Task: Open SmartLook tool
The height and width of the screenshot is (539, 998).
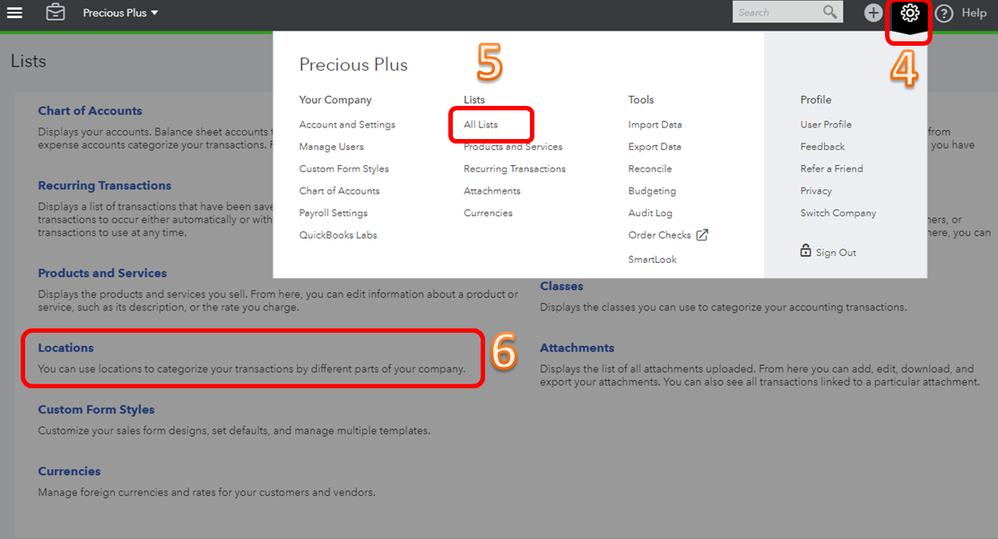Action: (x=652, y=260)
